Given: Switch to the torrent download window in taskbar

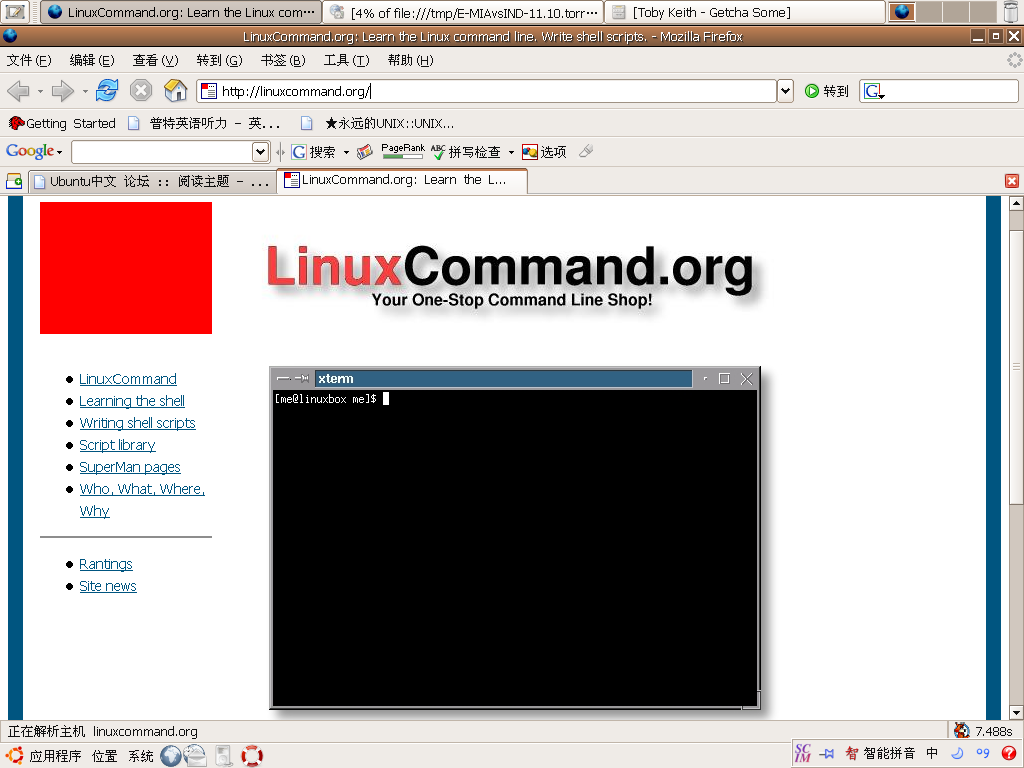Looking at the screenshot, I should point(464,12).
